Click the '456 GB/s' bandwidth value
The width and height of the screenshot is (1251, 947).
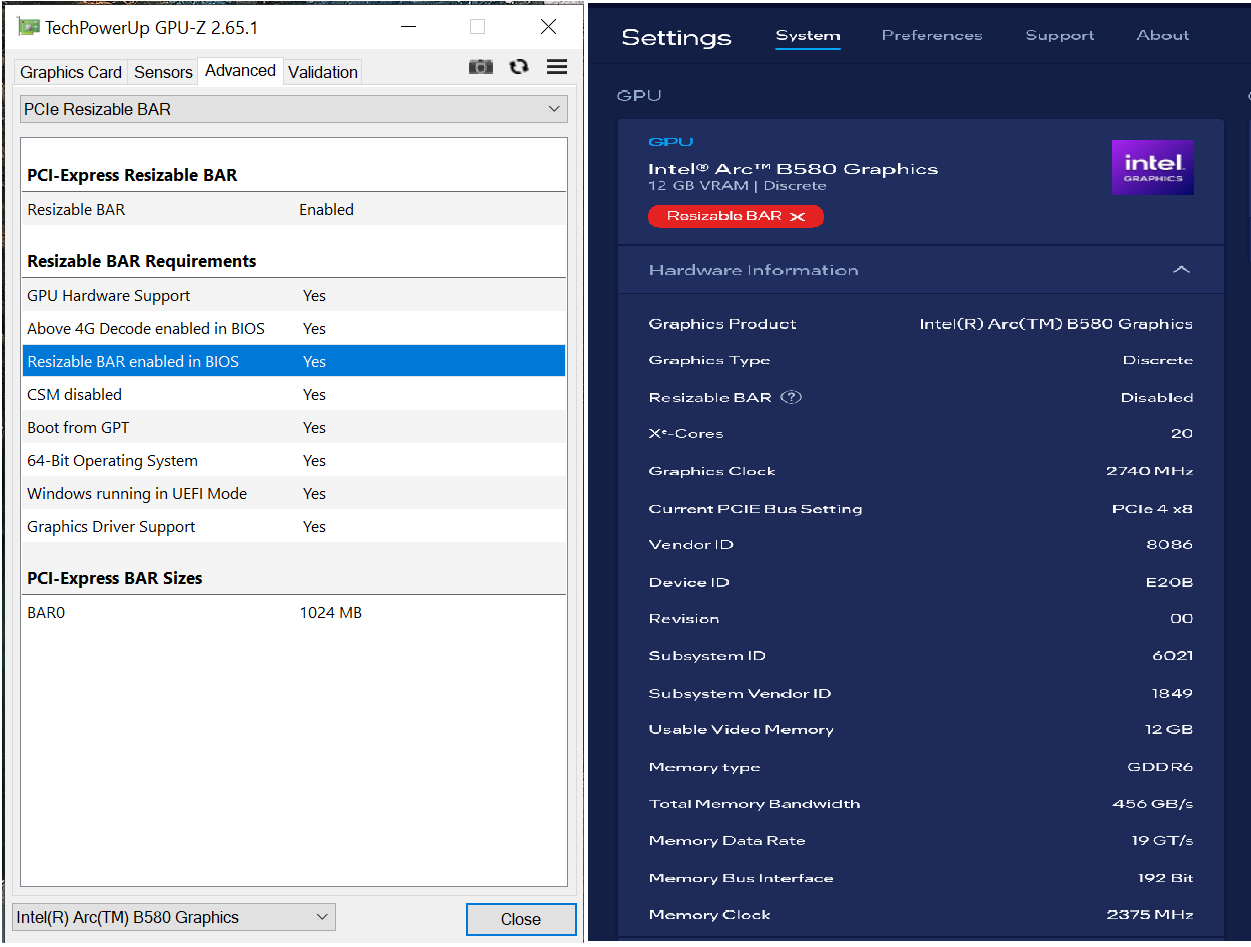(1153, 804)
